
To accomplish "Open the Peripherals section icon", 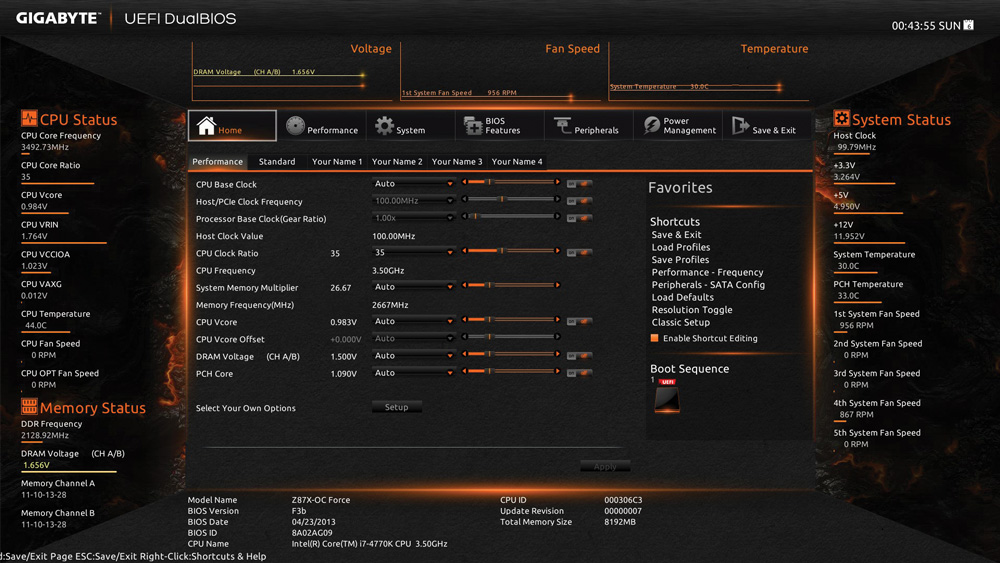I will [562, 126].
